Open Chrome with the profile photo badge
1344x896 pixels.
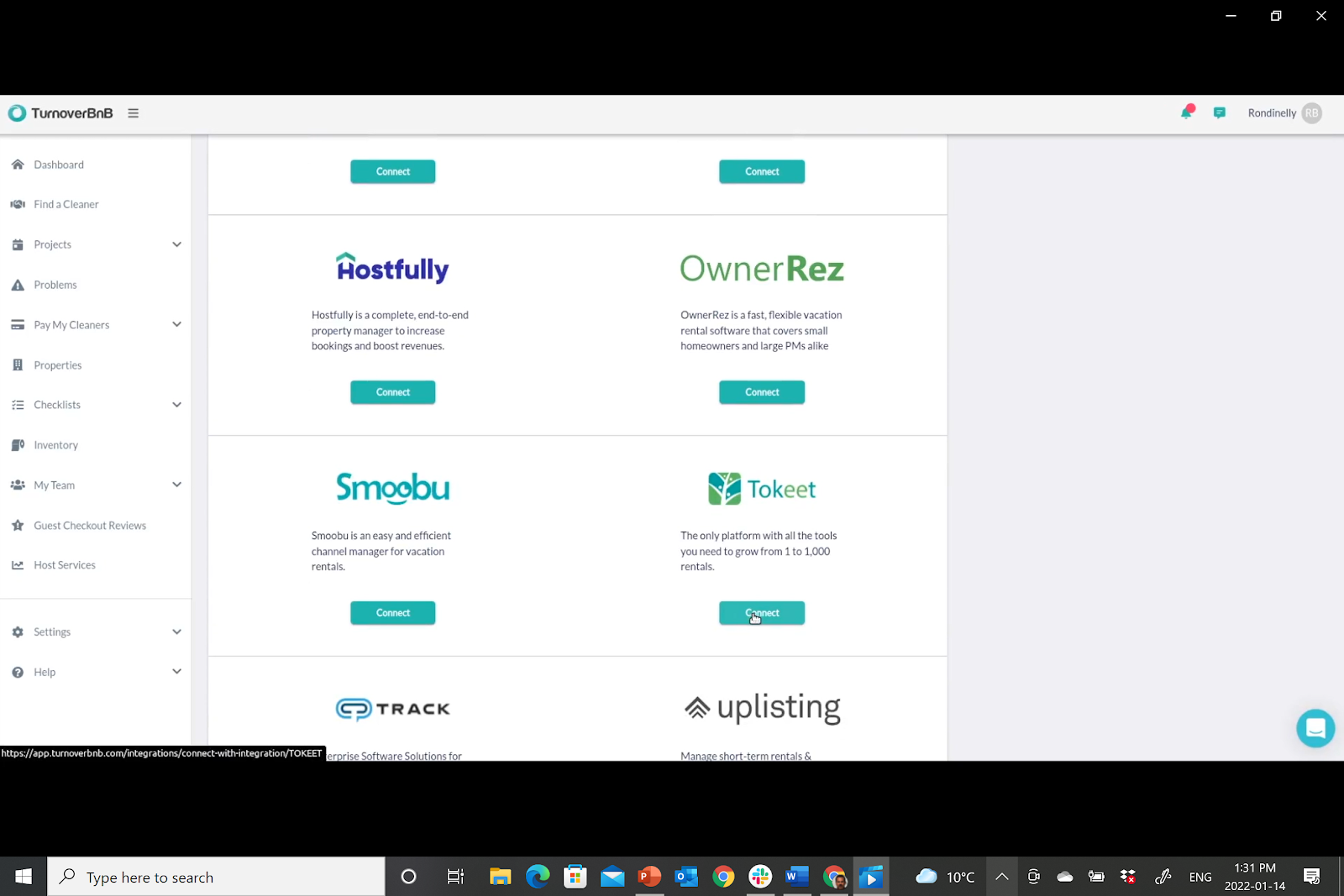tap(835, 877)
